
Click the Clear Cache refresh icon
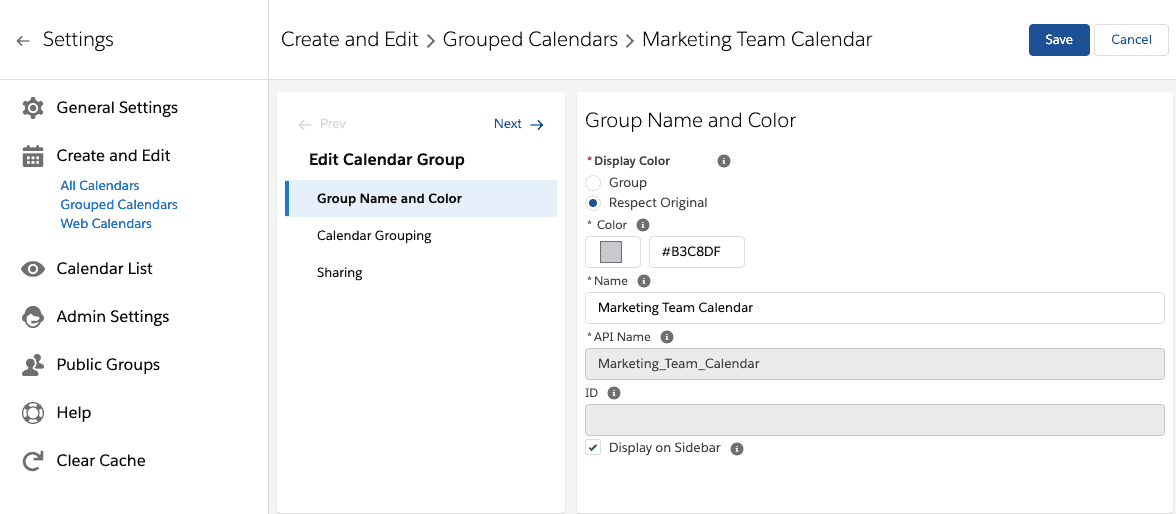coord(33,461)
